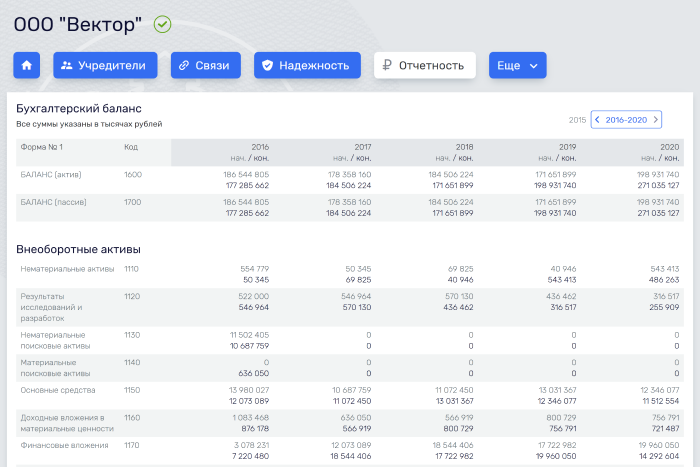Screen dimensions: 700x467
Task: Click Доходные вложения в материальные ценности label
Action: click(67, 423)
